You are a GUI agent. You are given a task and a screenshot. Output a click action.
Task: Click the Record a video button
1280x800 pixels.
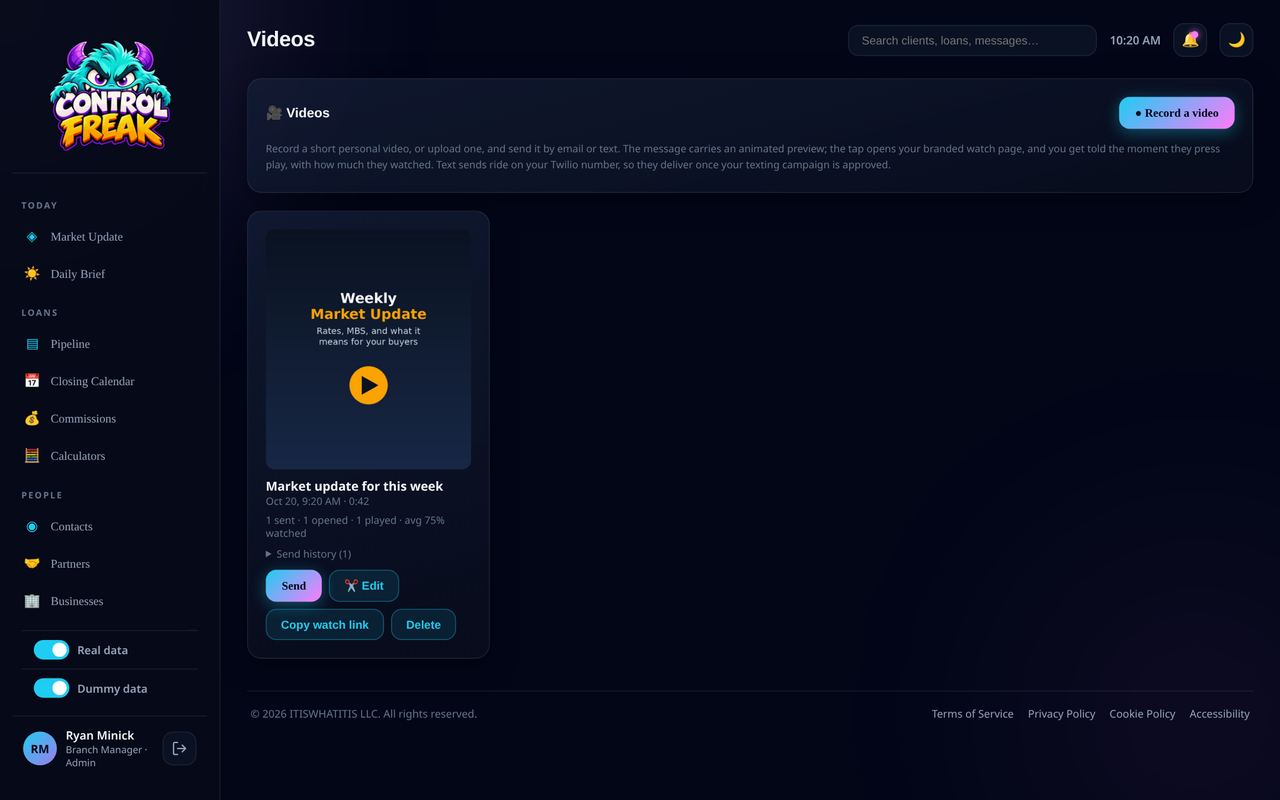[x=1177, y=113]
